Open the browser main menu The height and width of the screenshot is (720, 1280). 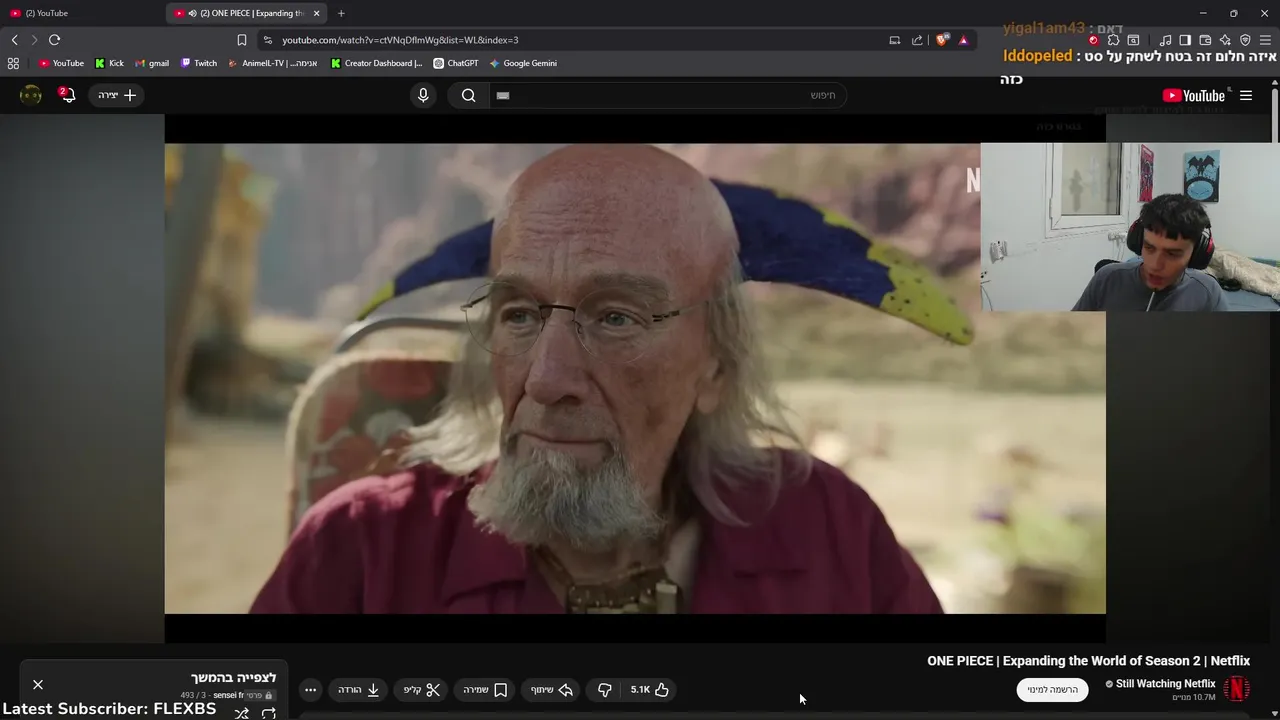tap(1265, 40)
